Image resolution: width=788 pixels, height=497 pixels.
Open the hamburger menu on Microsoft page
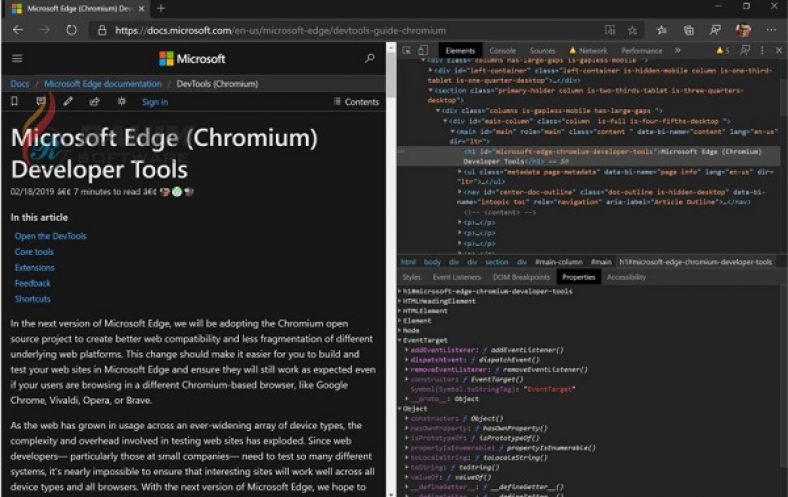pos(17,58)
